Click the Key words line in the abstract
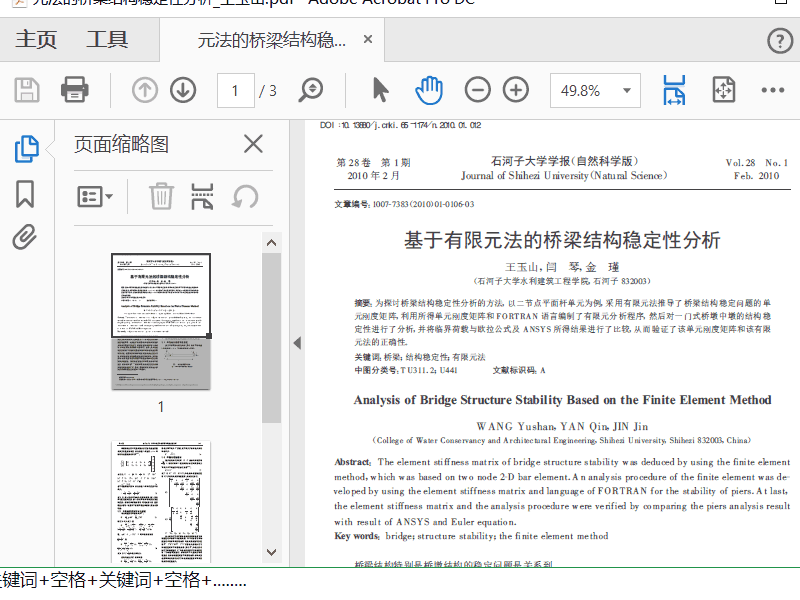The image size is (800, 600). click(x=471, y=536)
